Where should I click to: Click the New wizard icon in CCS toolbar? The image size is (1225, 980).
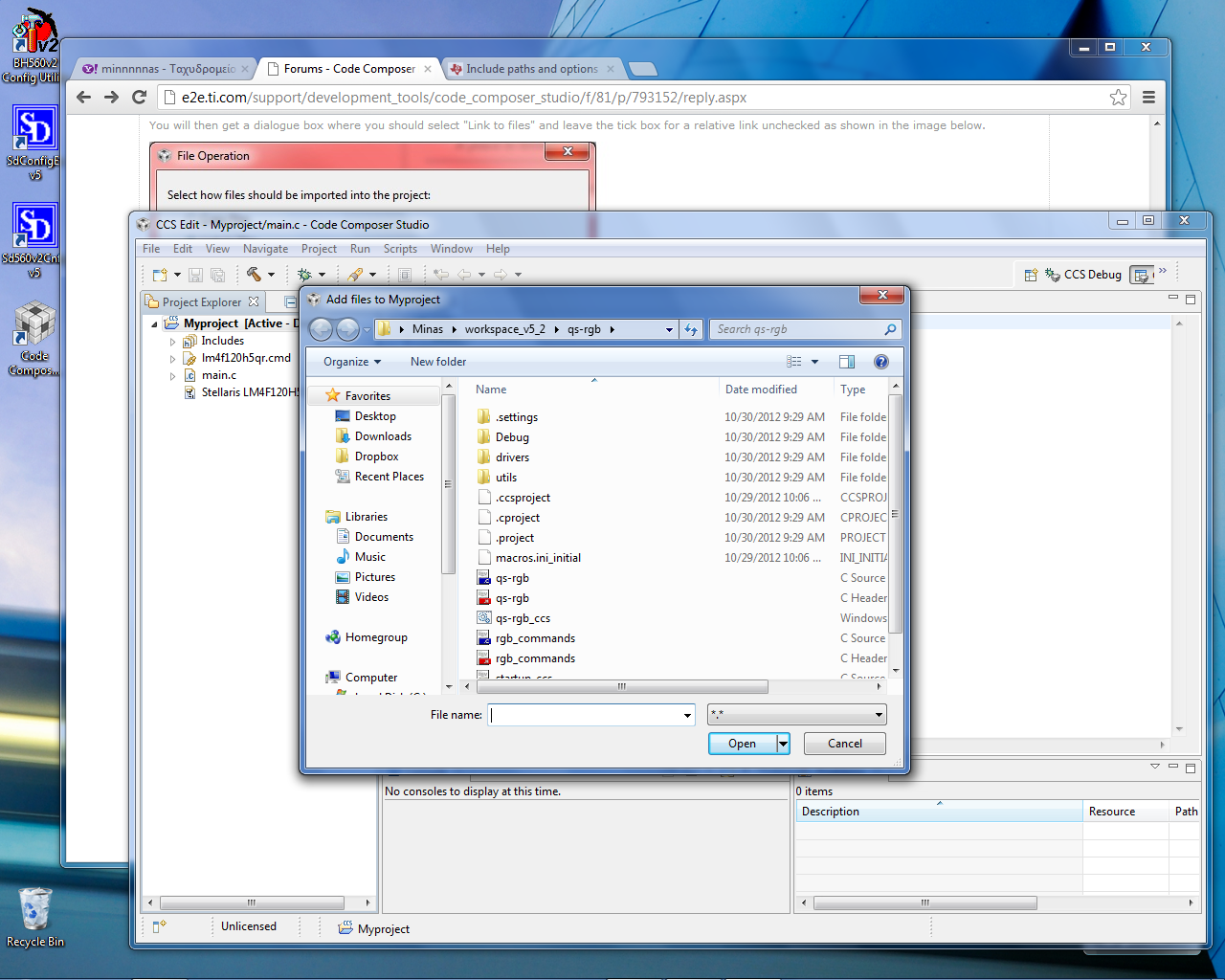click(160, 275)
